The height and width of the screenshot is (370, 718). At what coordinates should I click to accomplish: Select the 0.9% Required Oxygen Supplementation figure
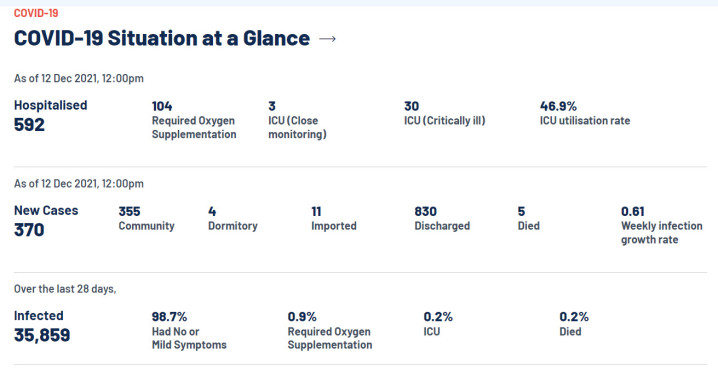pyautogui.click(x=330, y=331)
